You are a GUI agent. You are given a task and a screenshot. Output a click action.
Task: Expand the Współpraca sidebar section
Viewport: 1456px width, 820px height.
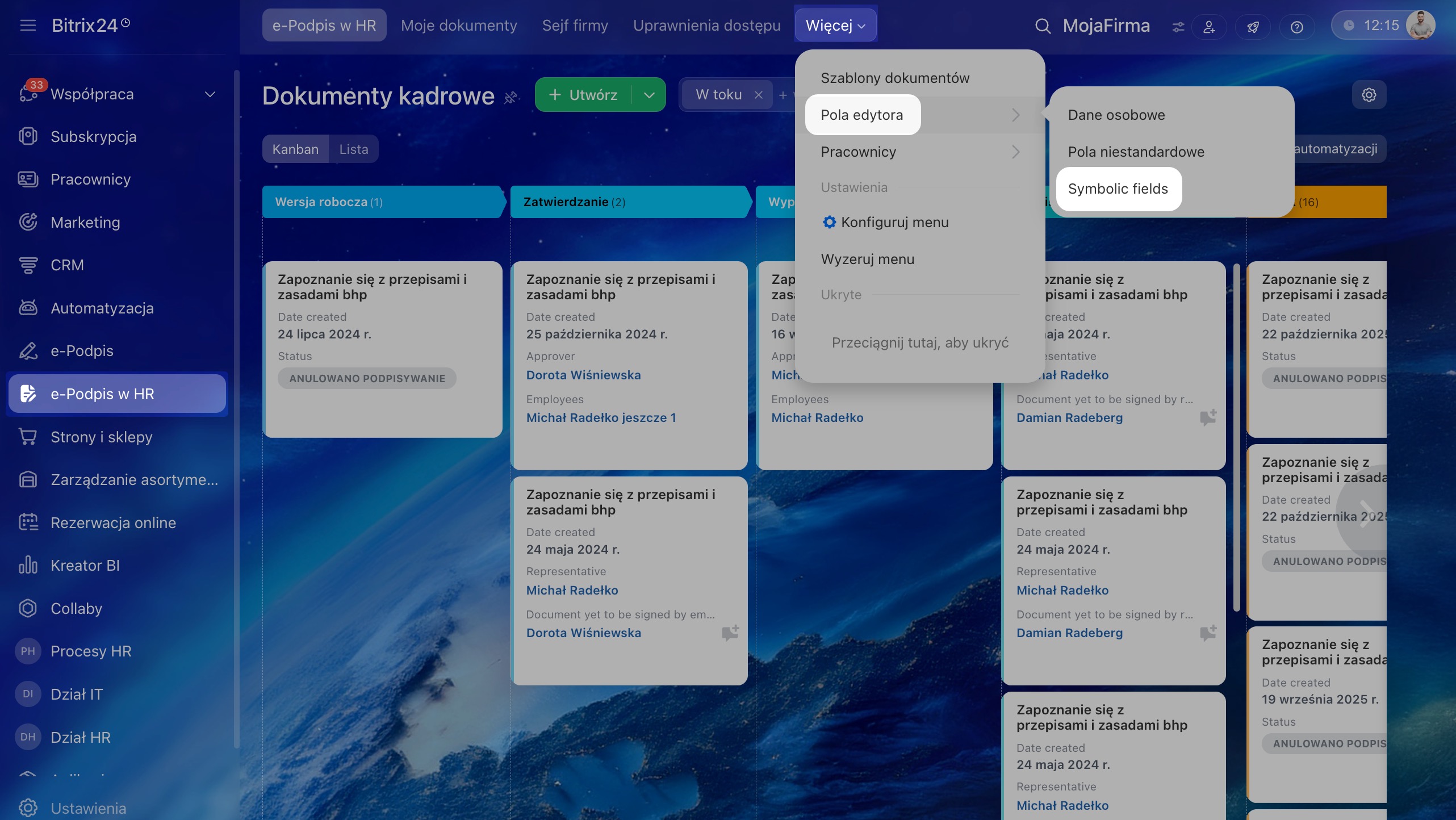click(210, 94)
